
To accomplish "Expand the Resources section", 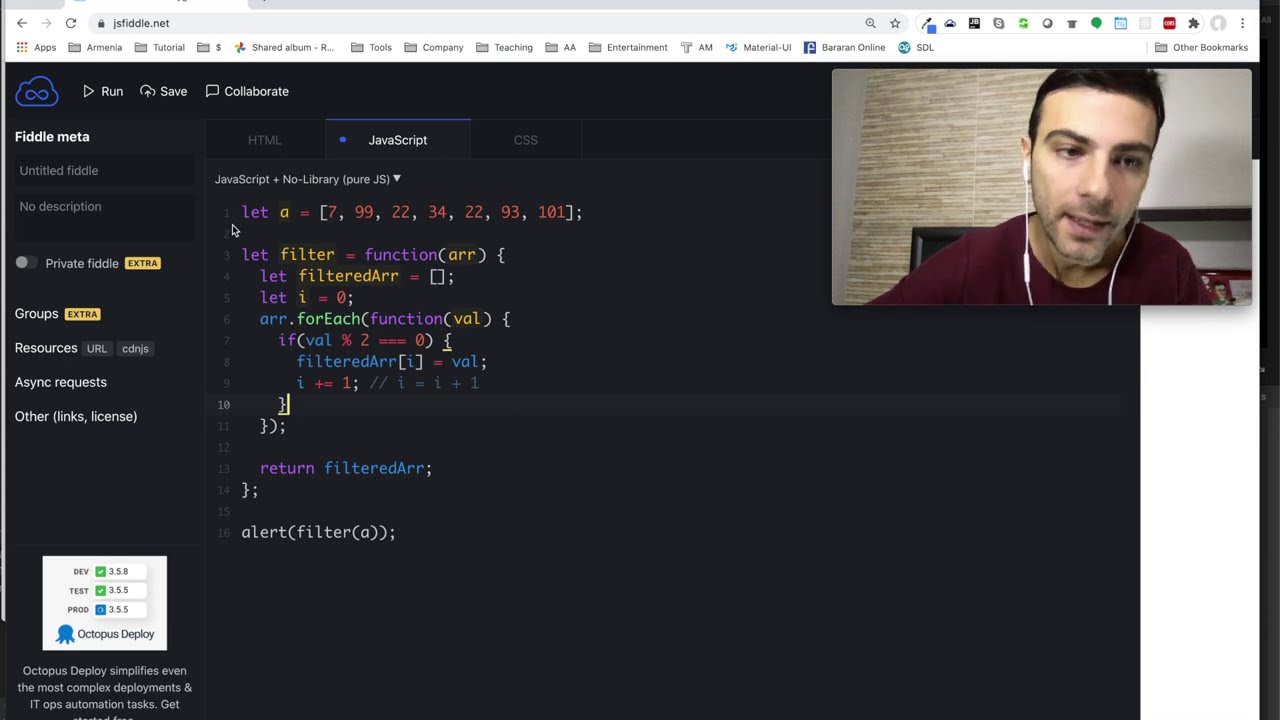I will pyautogui.click(x=46, y=348).
